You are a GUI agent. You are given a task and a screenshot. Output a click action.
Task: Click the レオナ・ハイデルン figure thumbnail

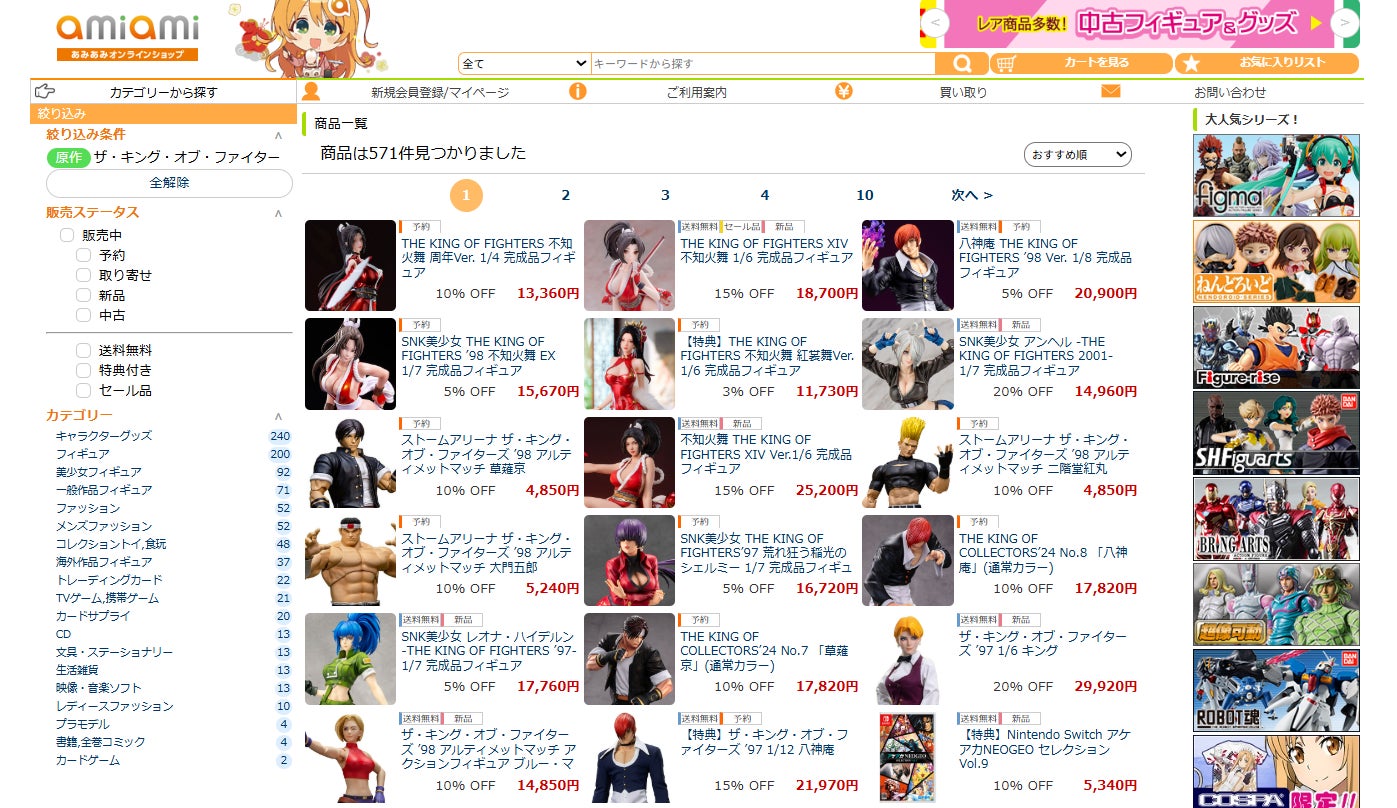pyautogui.click(x=350, y=659)
